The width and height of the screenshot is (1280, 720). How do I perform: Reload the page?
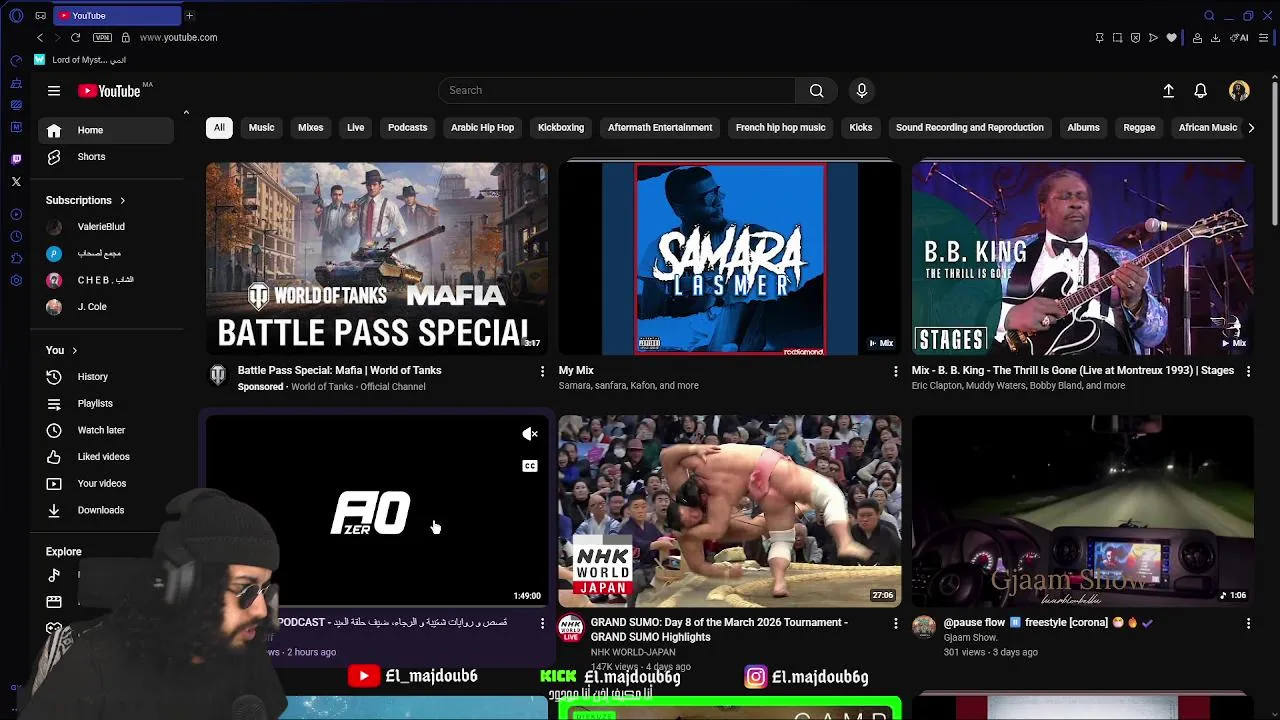coord(75,37)
